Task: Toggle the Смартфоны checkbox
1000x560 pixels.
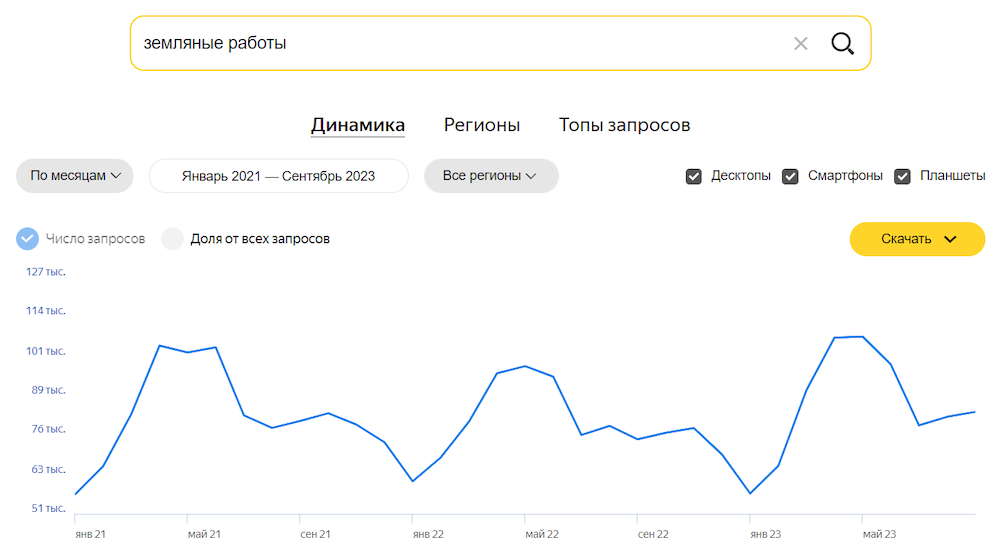Action: coord(790,176)
